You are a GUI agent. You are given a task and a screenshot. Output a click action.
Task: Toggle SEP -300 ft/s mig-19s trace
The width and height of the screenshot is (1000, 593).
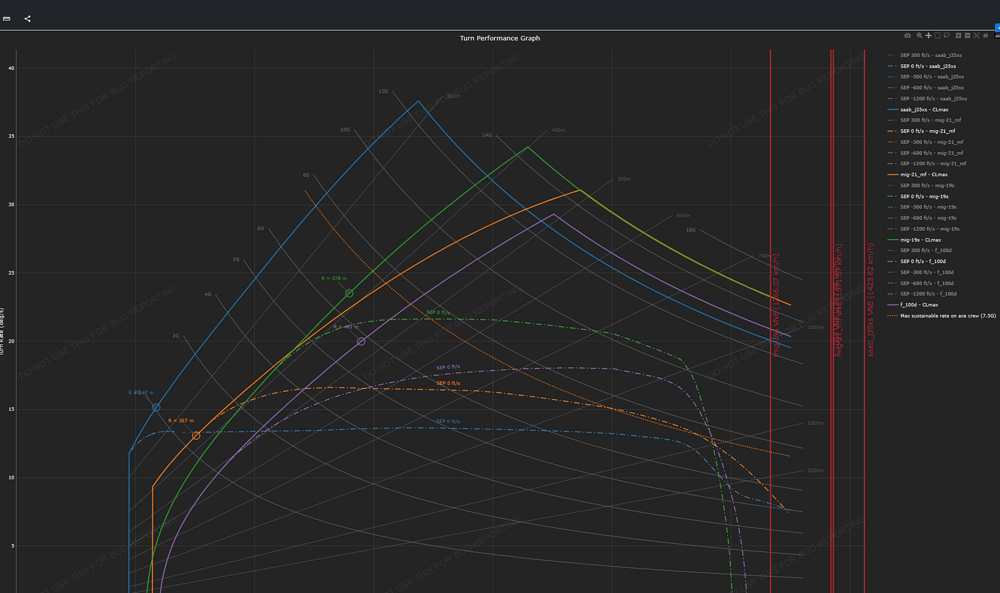tap(923, 207)
